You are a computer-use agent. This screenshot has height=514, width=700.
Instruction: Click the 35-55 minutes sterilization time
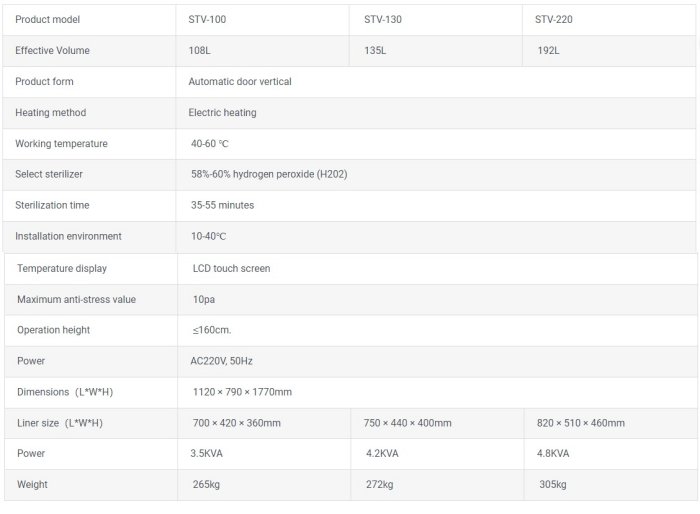pos(221,205)
